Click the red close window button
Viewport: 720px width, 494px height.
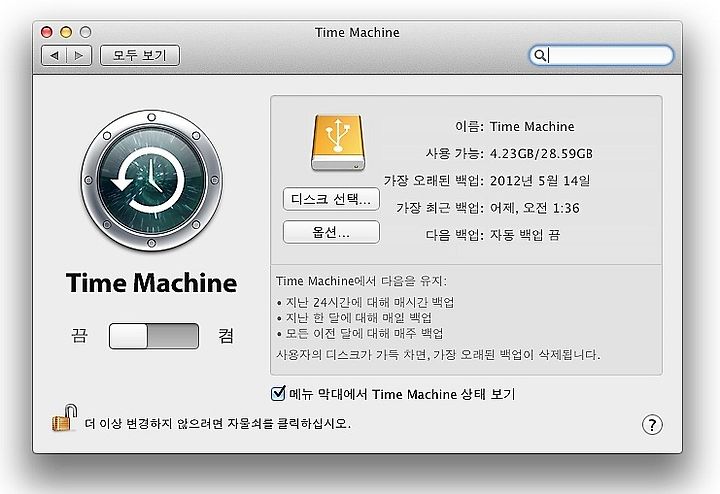[x=47, y=32]
